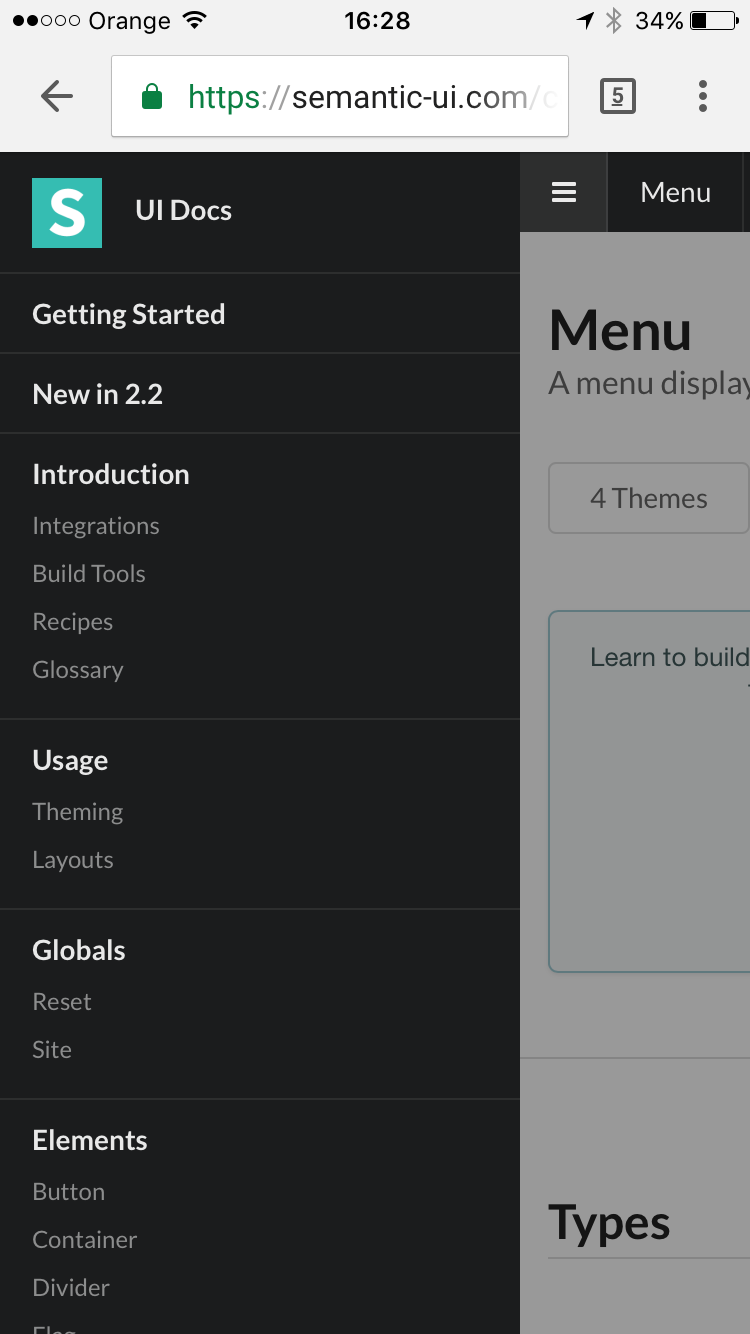The height and width of the screenshot is (1334, 750).
Task: Go to Build Tools page
Action: pos(89,574)
